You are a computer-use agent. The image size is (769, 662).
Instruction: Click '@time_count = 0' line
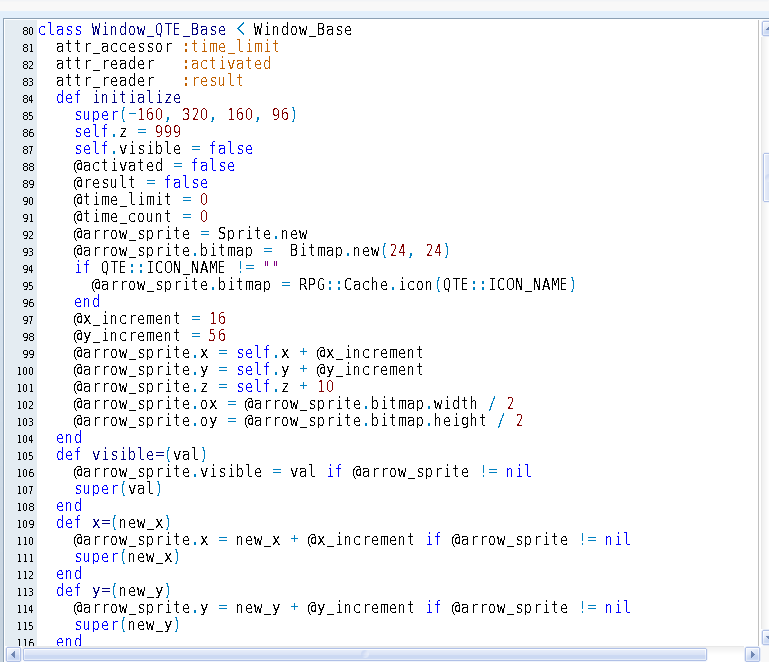coord(141,217)
